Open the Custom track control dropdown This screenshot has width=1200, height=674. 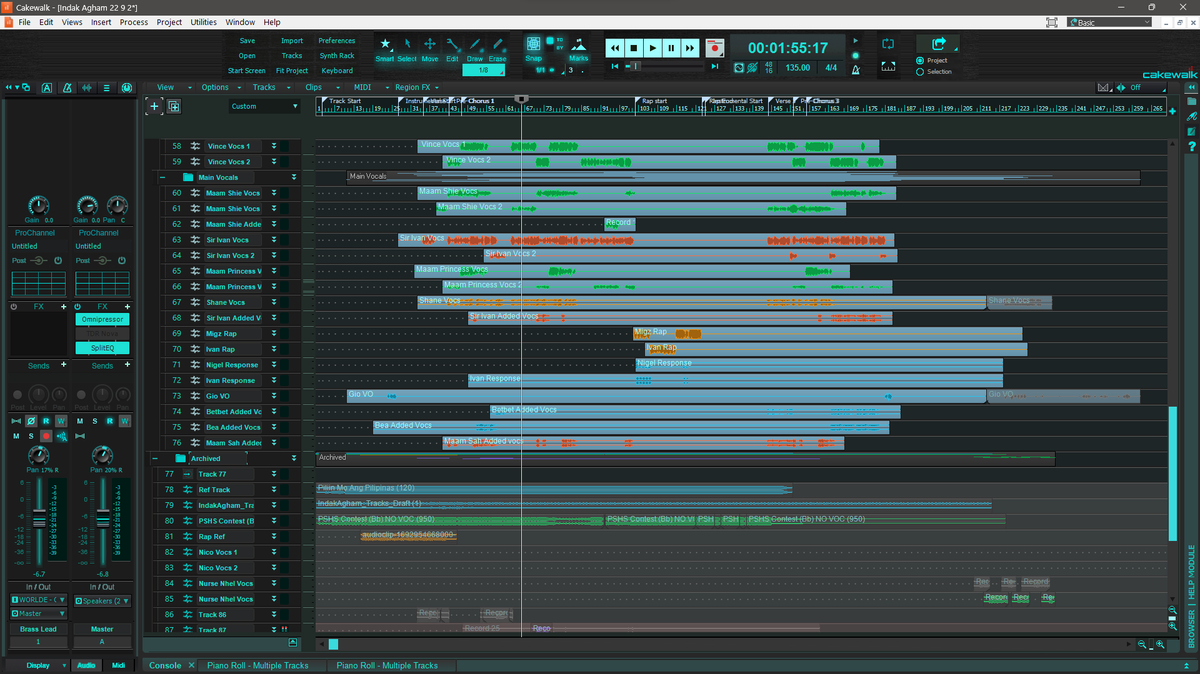264,106
